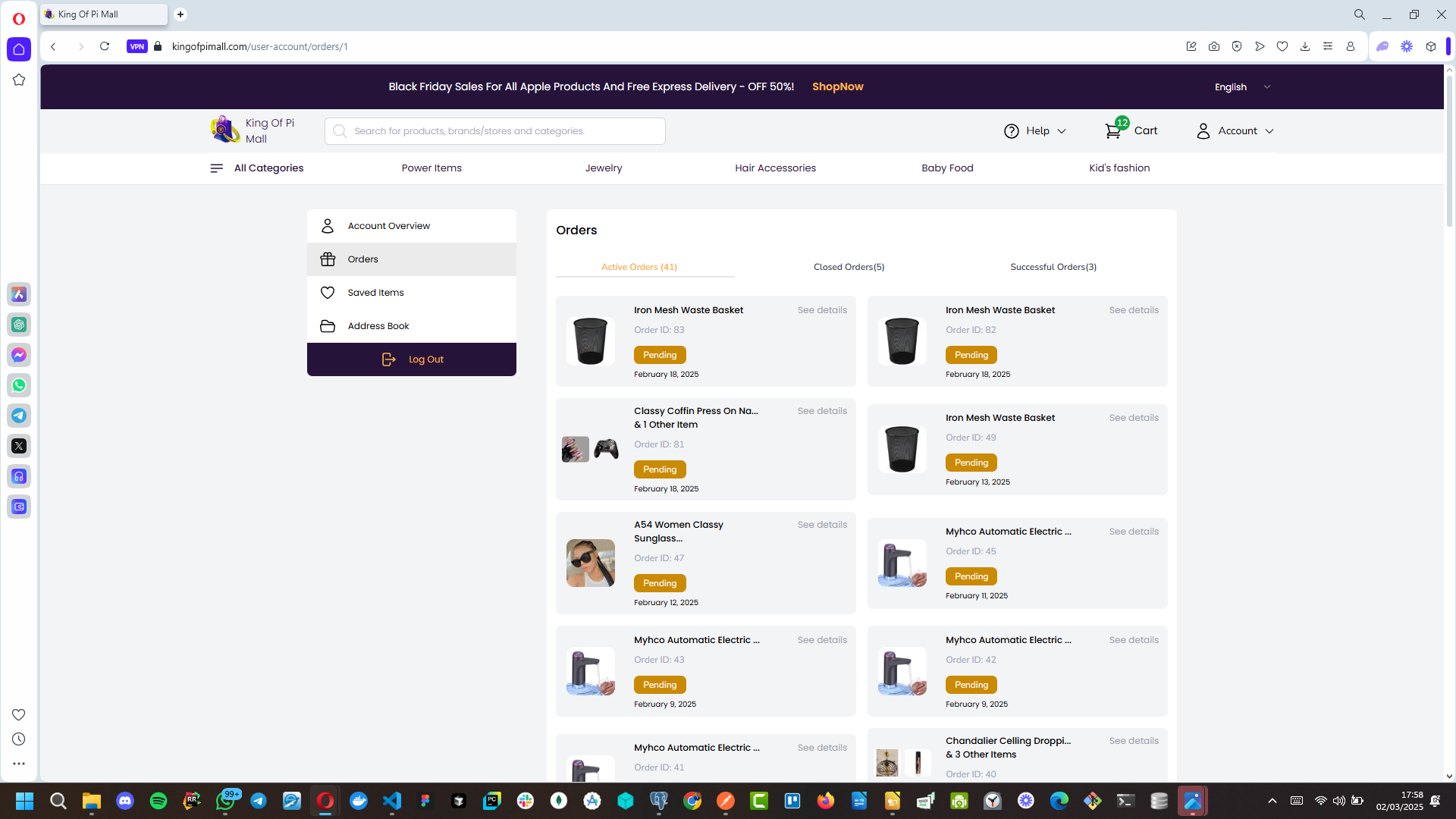
Task: Open the English language selector
Action: click(1242, 87)
